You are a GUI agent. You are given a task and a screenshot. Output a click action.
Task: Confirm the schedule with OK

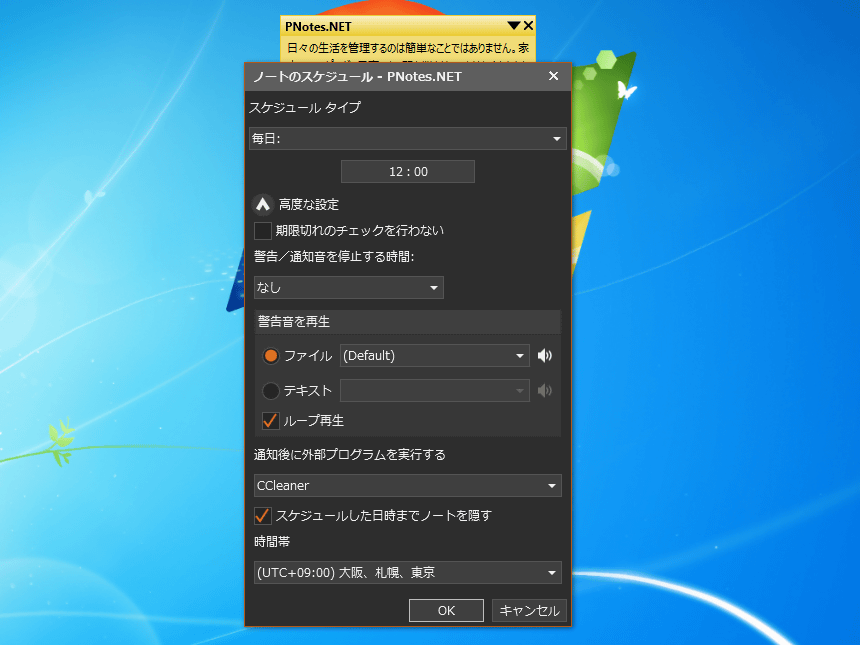446,610
